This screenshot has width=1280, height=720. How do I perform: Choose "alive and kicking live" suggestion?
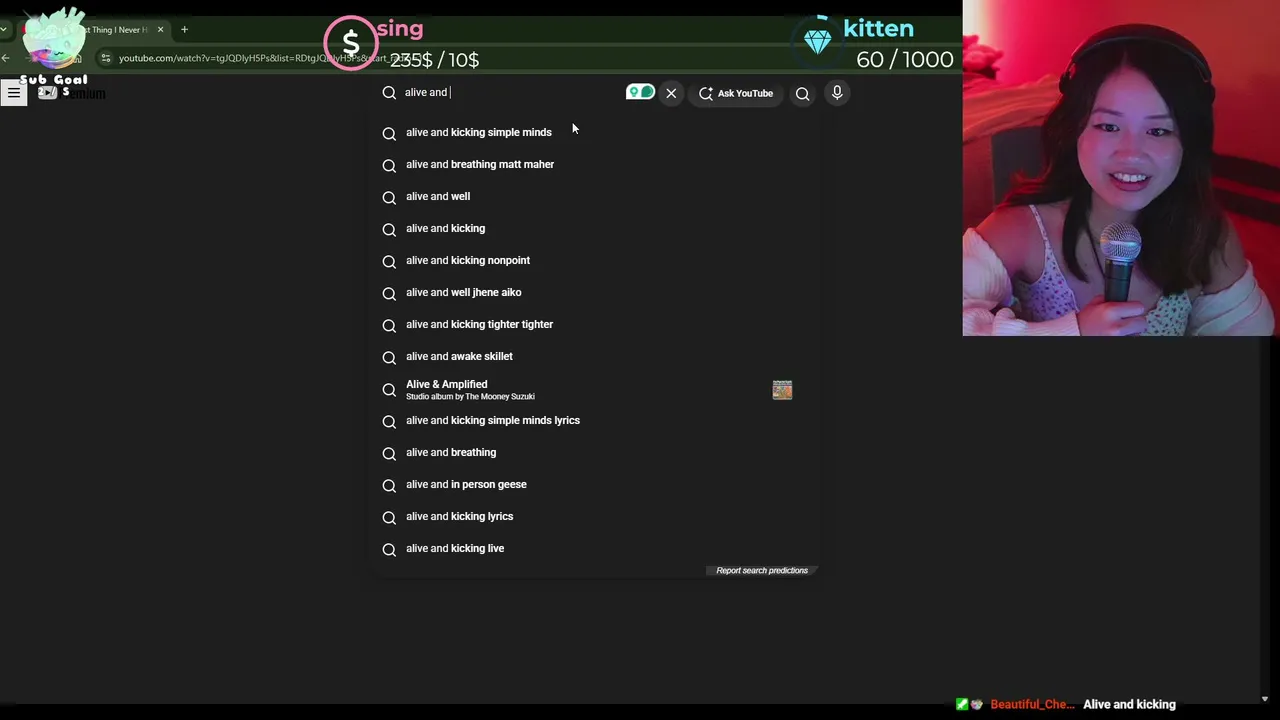596,548
